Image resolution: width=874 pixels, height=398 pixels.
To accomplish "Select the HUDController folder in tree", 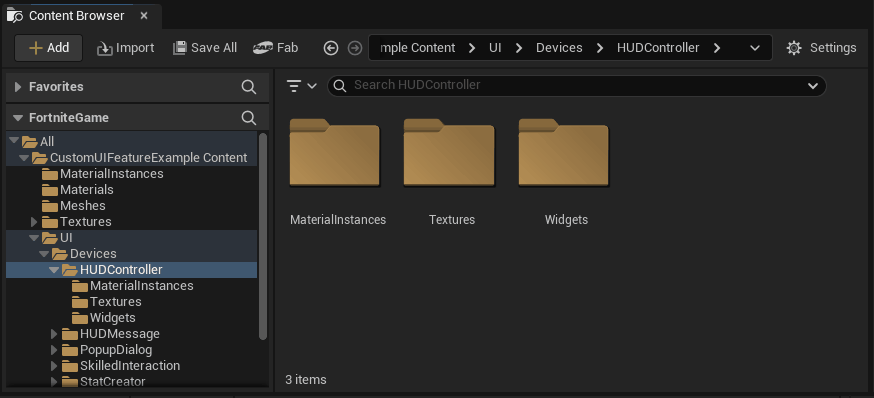I will coord(132,270).
